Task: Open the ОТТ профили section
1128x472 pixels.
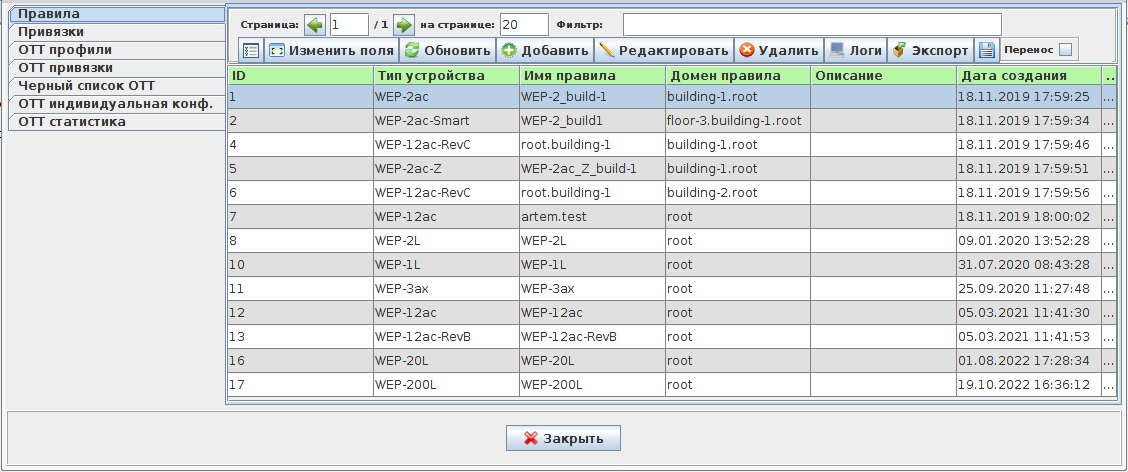Action: (x=117, y=50)
